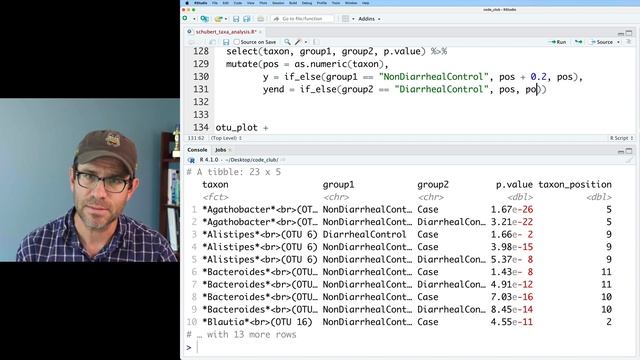This screenshot has width=640, height=360.
Task: Open the Apple menu
Action: tap(187, 3)
